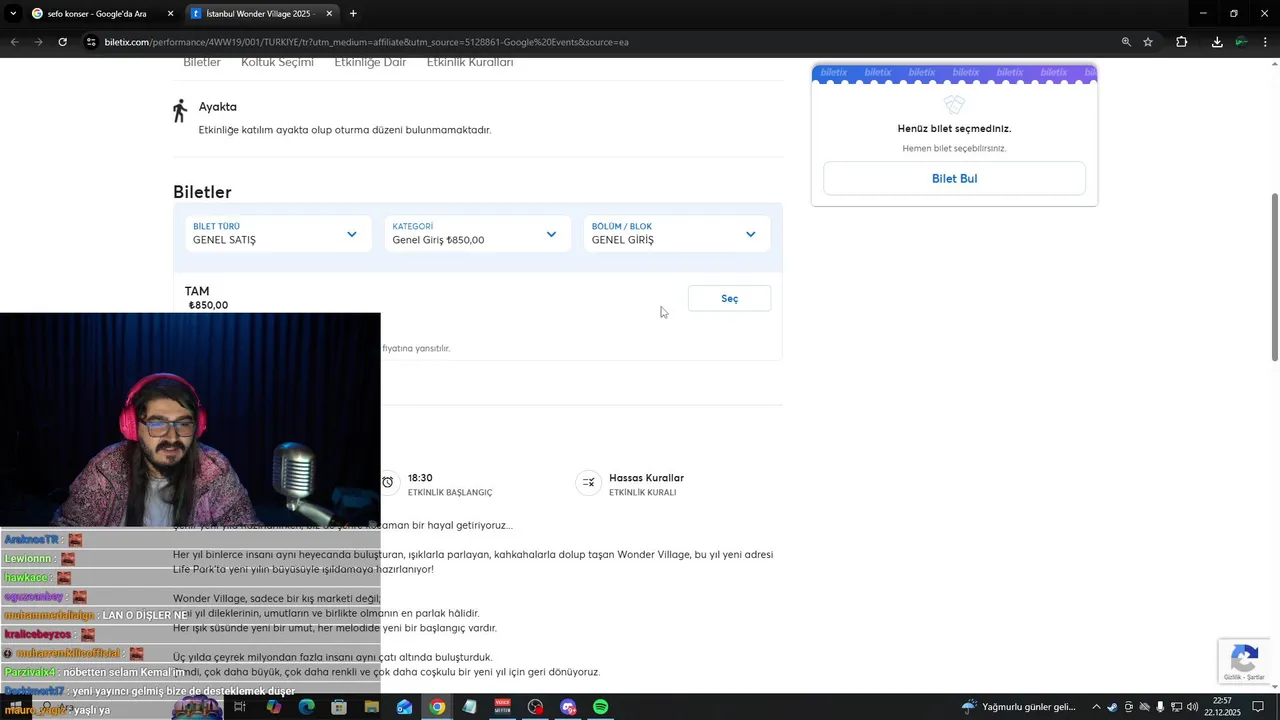
Task: Bookmark this page with the star icon
Action: click(x=1148, y=42)
